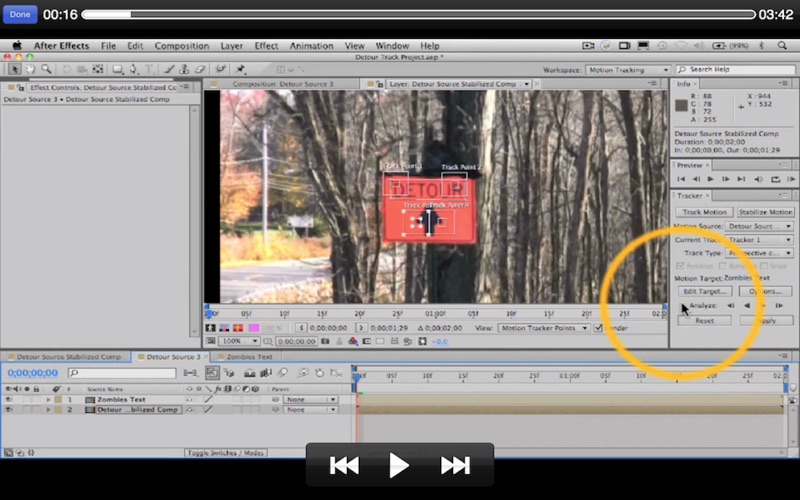800x500 pixels.
Task: Open the Current Track Tracker 1 dropdown
Action: 759,240
